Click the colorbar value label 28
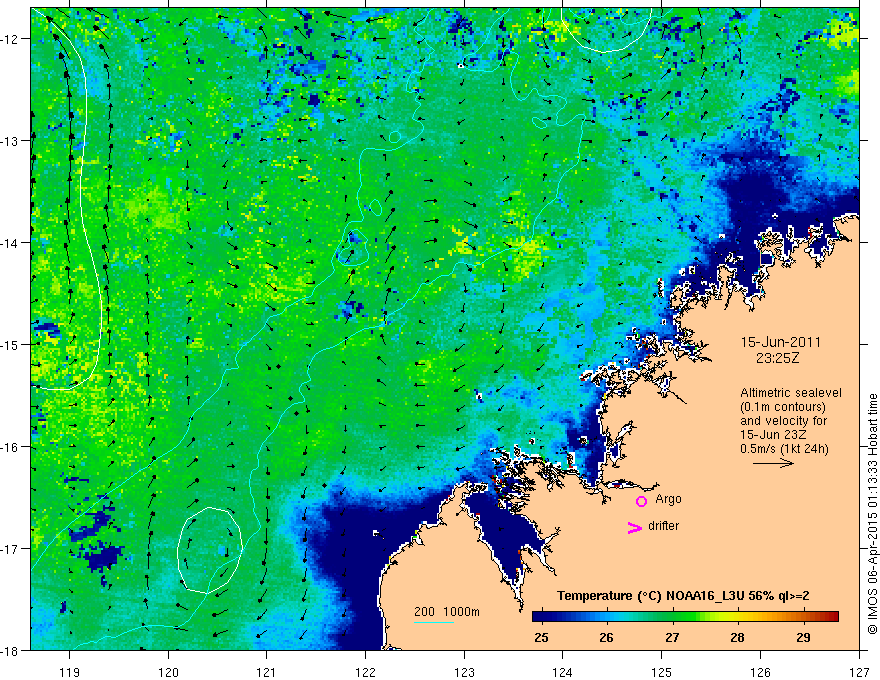 [737, 637]
